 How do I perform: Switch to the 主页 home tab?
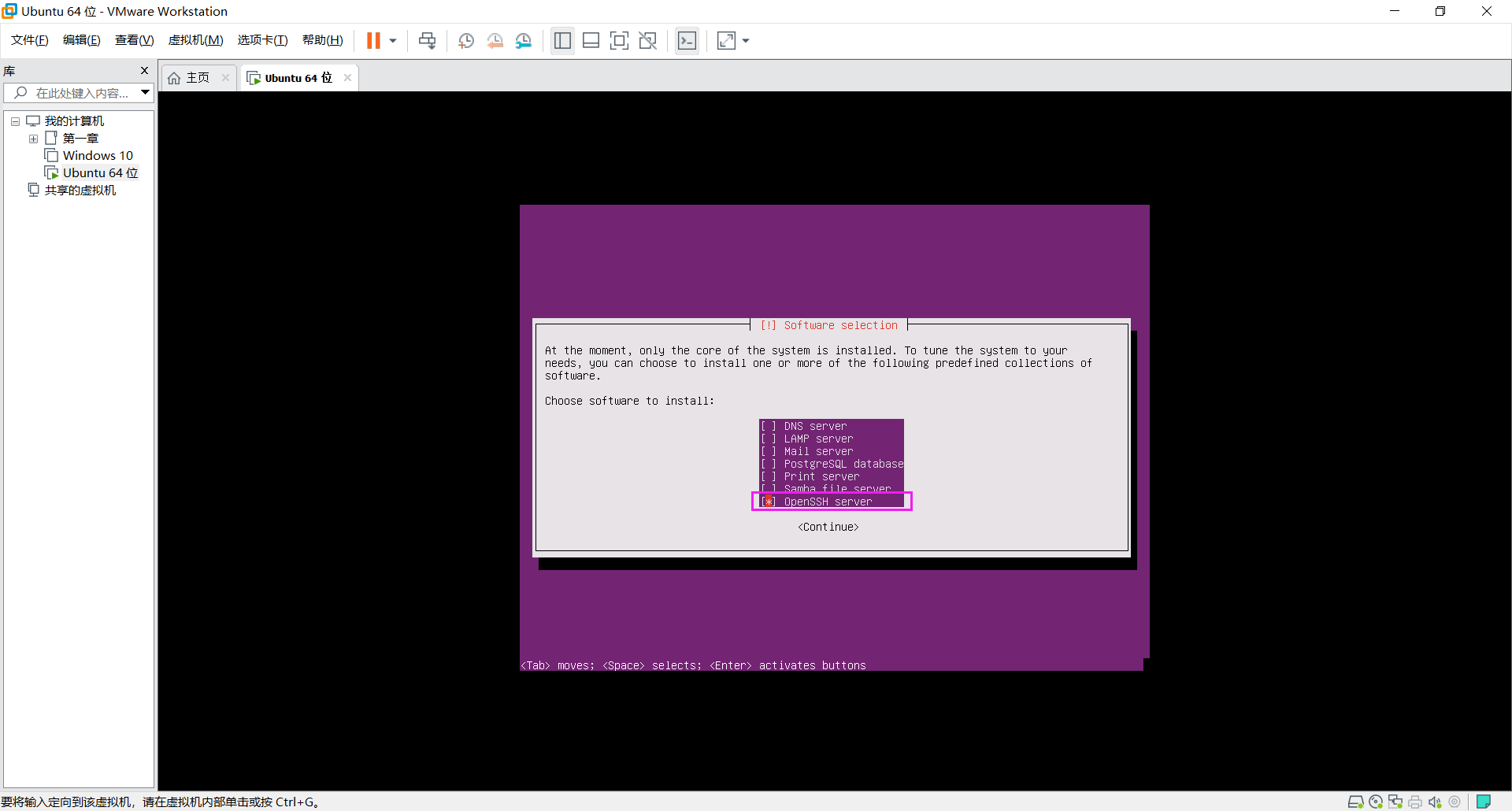[197, 78]
